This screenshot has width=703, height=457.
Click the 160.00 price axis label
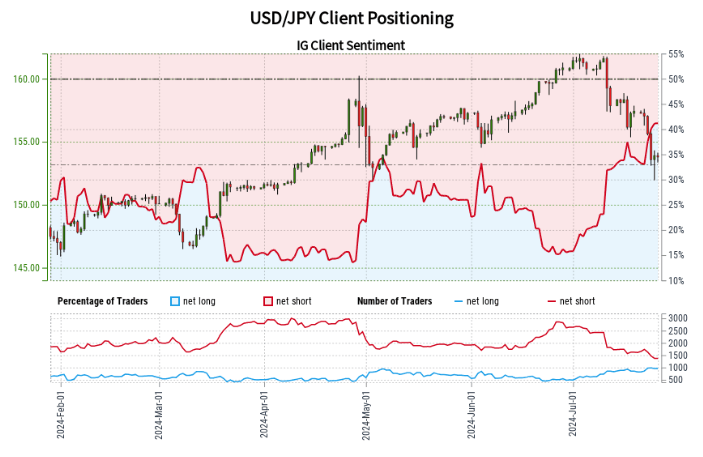pyautogui.click(x=29, y=79)
